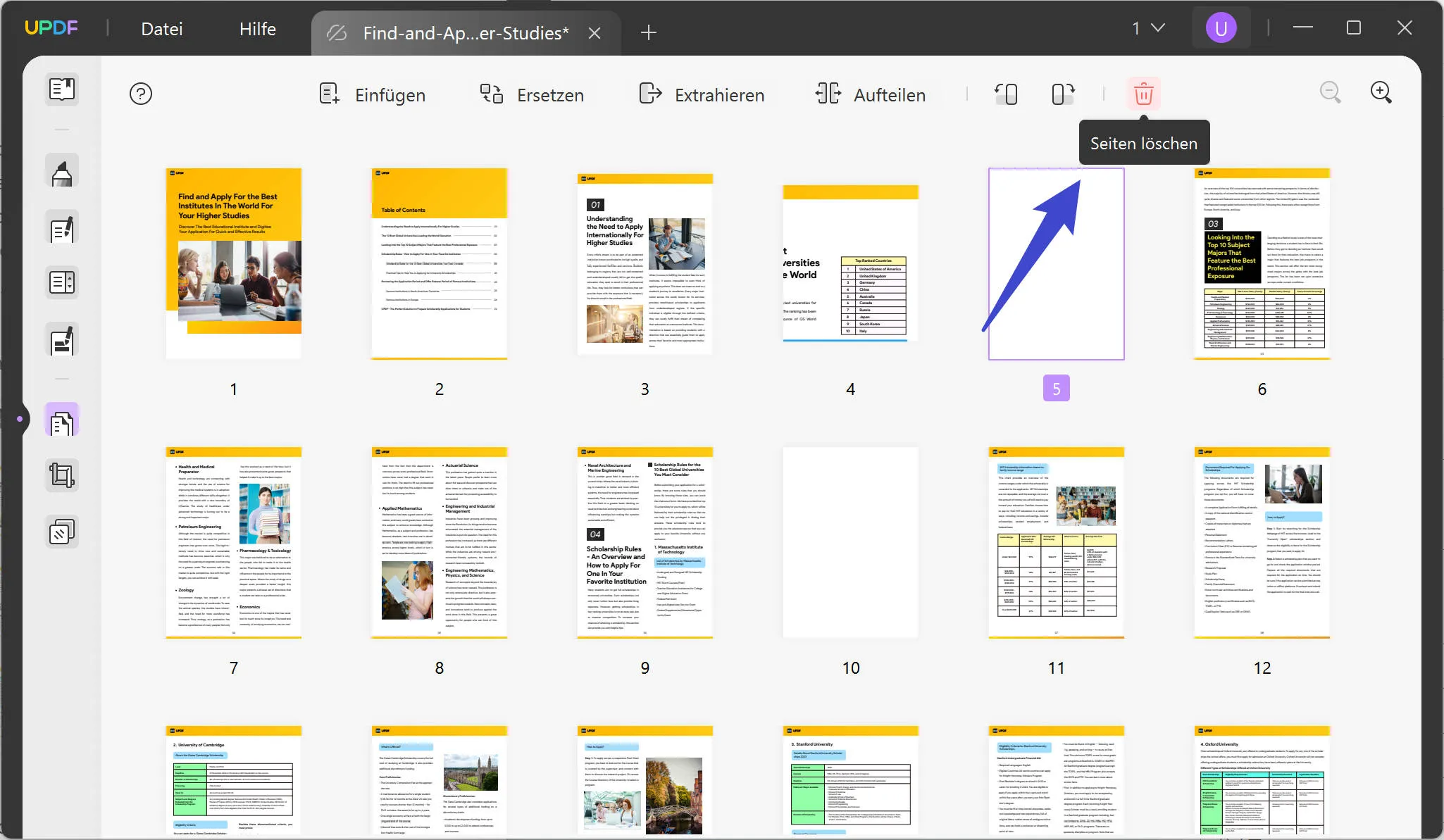This screenshot has height=840, width=1444.
Task: Open the page deletion trash icon
Action: (1143, 93)
